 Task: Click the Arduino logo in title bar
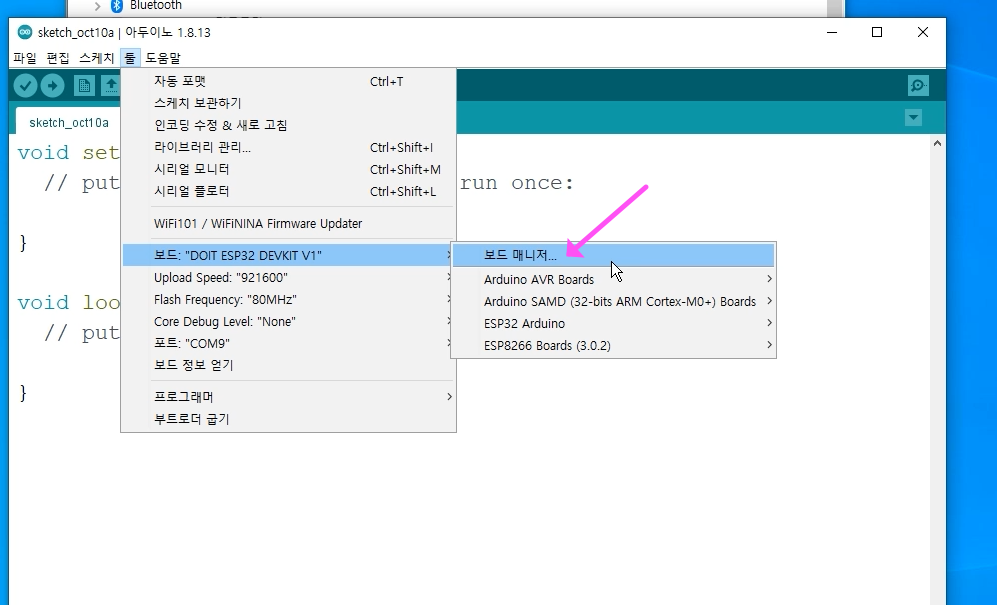tap(25, 32)
